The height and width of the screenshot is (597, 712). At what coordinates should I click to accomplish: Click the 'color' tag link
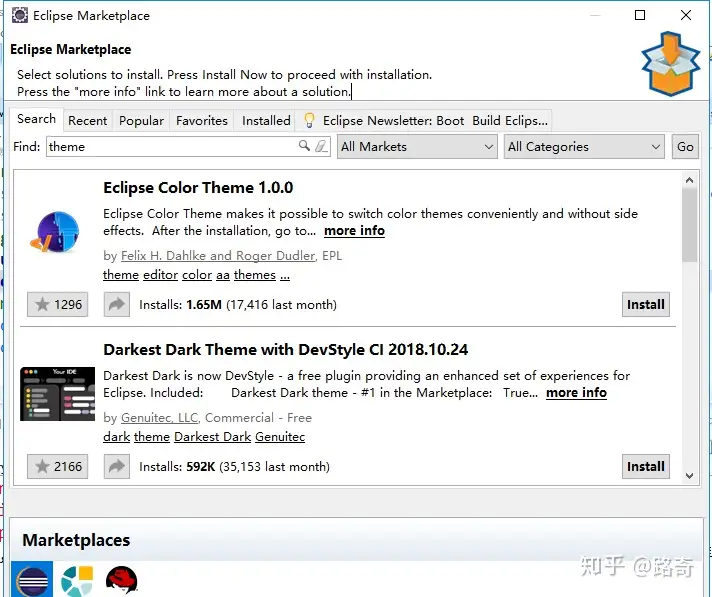[x=197, y=275]
